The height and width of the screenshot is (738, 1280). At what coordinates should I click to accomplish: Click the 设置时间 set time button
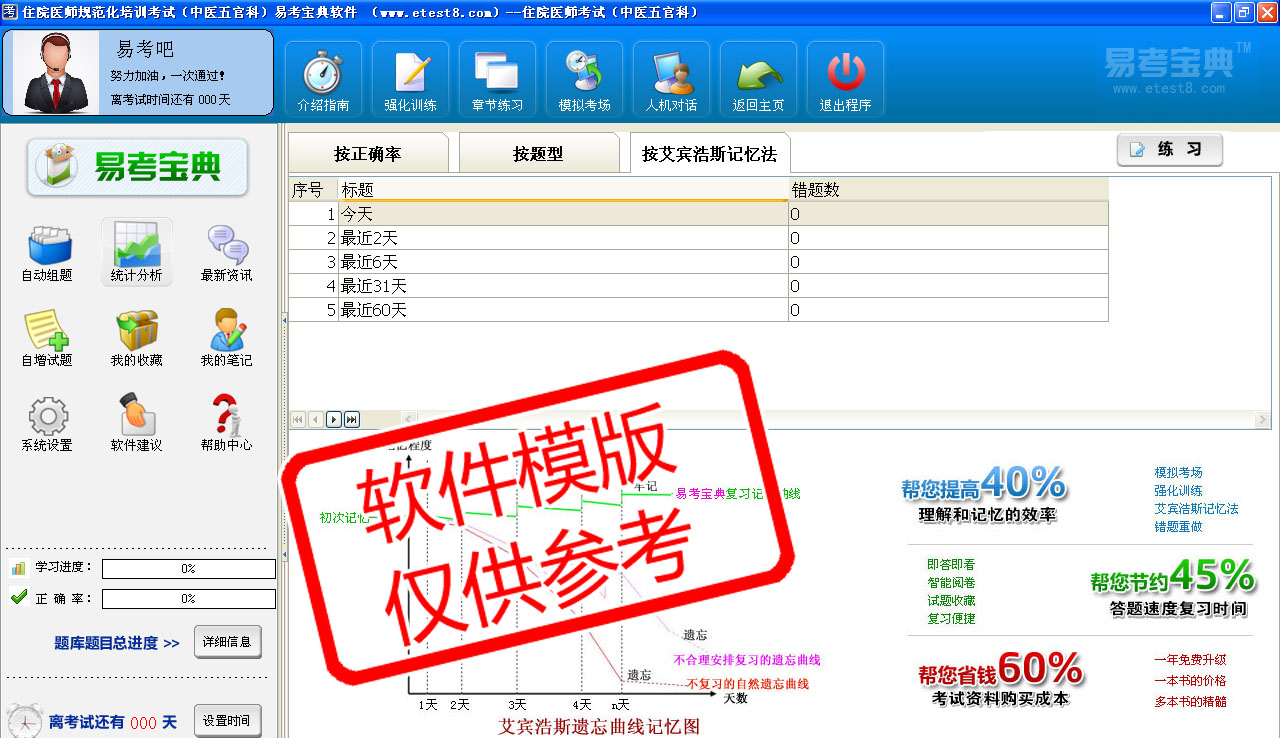pyautogui.click(x=227, y=721)
